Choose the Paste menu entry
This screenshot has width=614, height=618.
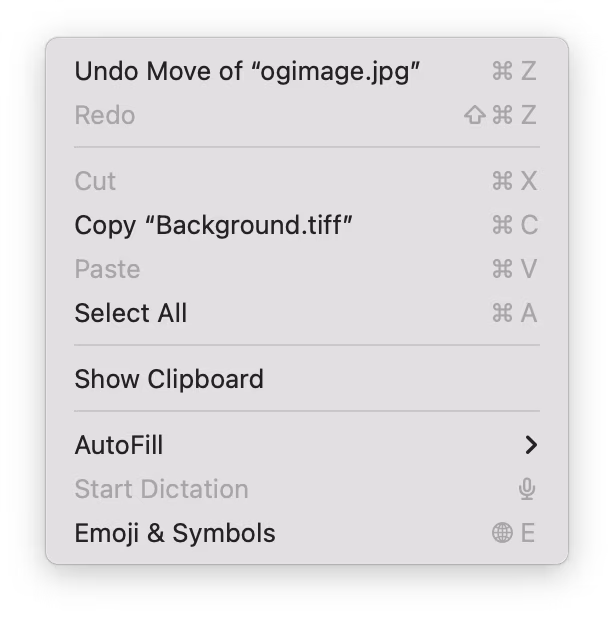tap(307, 269)
